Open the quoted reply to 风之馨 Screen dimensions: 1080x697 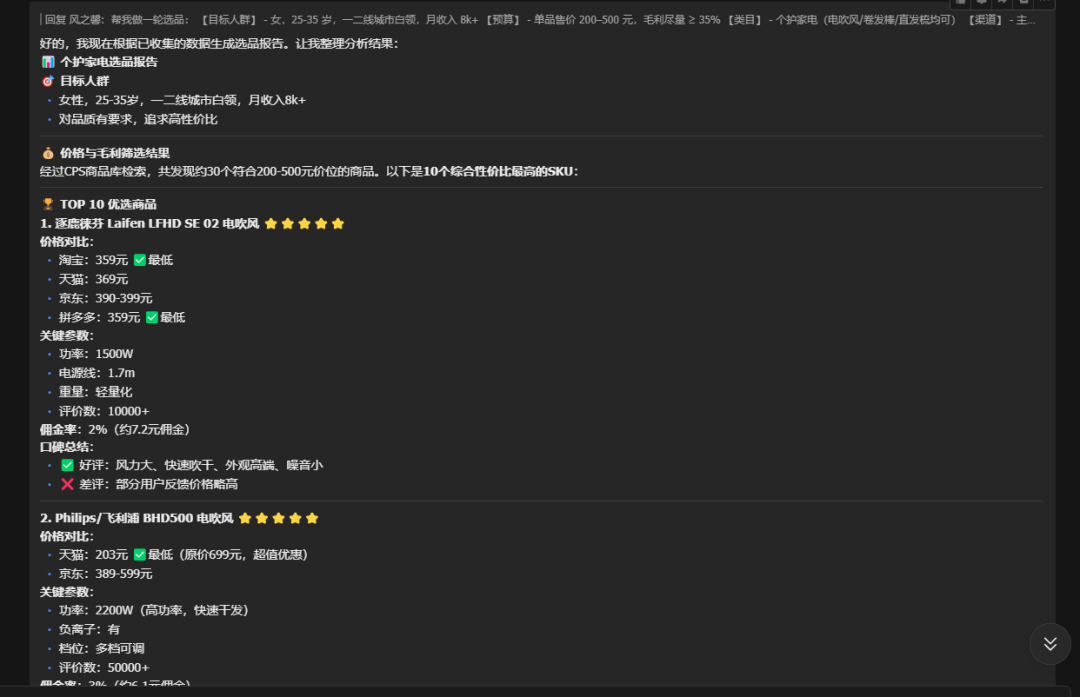pos(540,20)
